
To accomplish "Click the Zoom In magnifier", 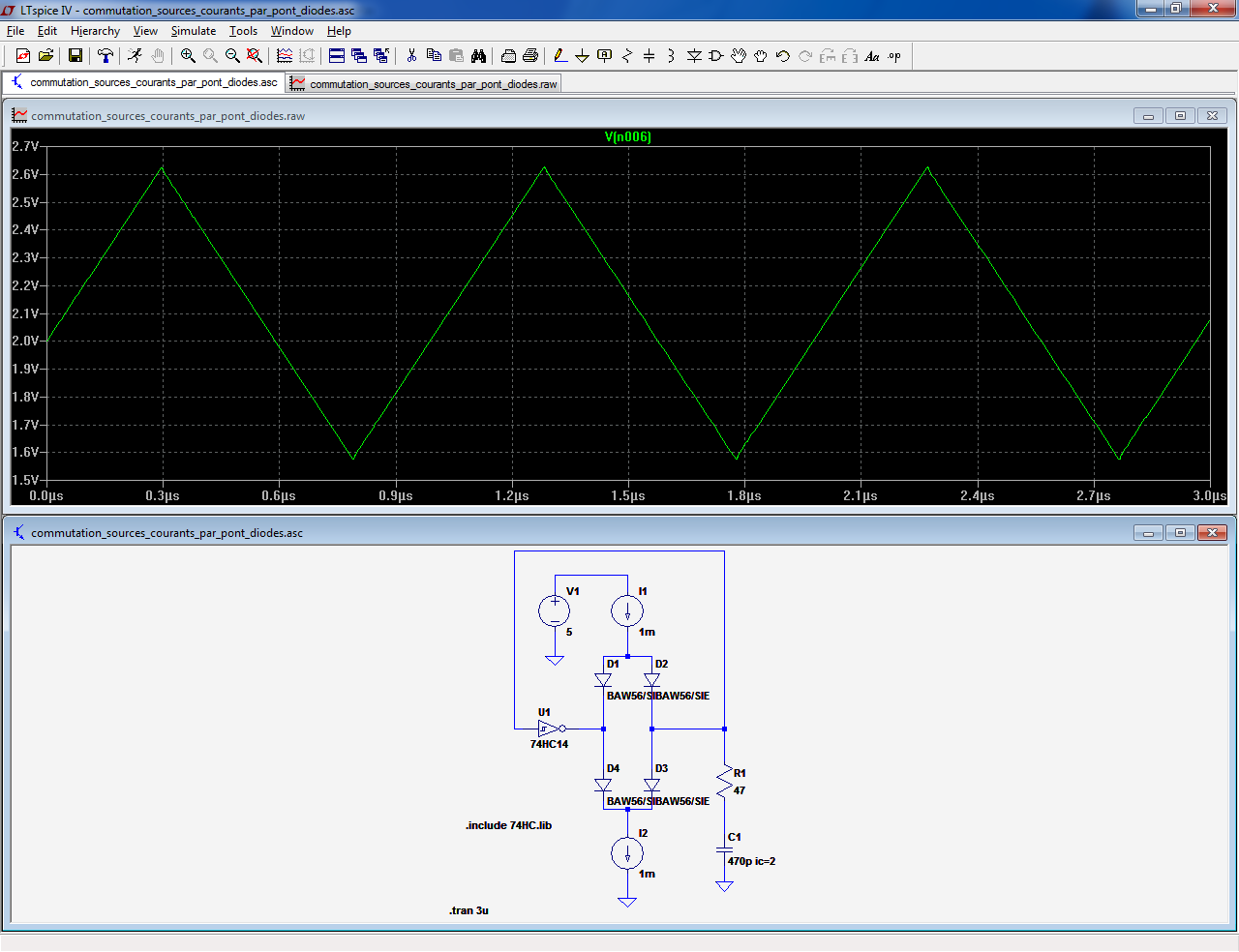I will click(x=188, y=56).
